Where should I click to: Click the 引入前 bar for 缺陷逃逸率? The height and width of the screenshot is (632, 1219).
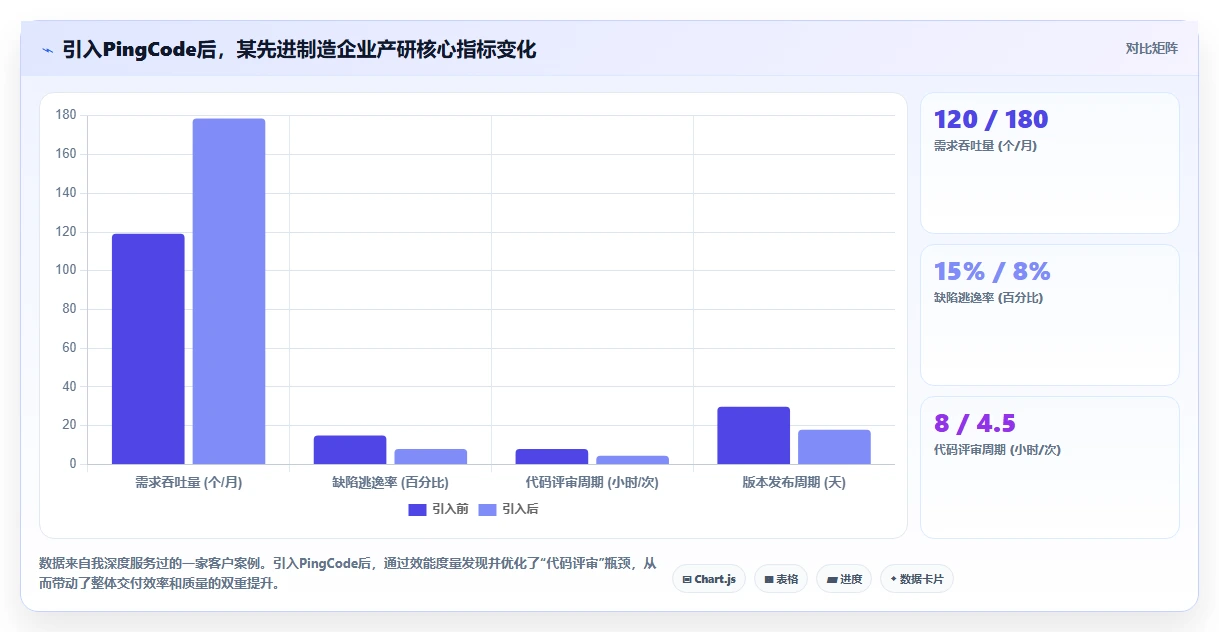click(350, 450)
